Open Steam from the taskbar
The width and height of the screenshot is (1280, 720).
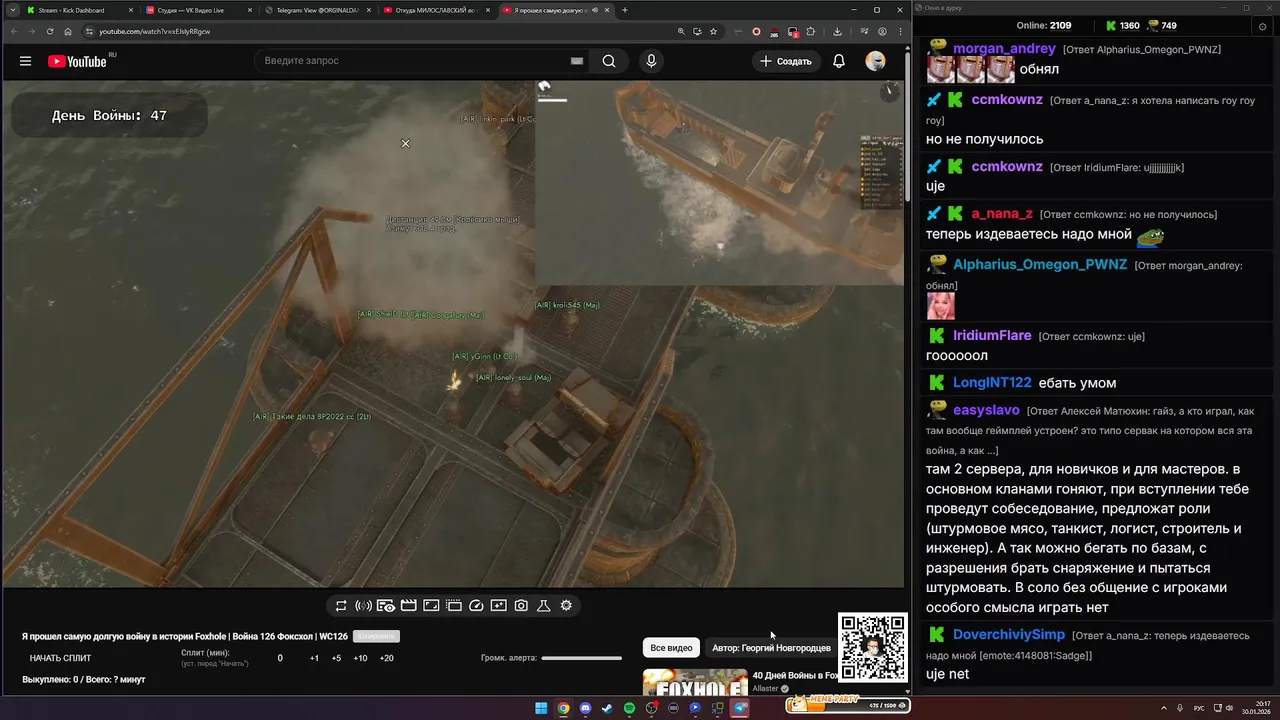(607, 708)
